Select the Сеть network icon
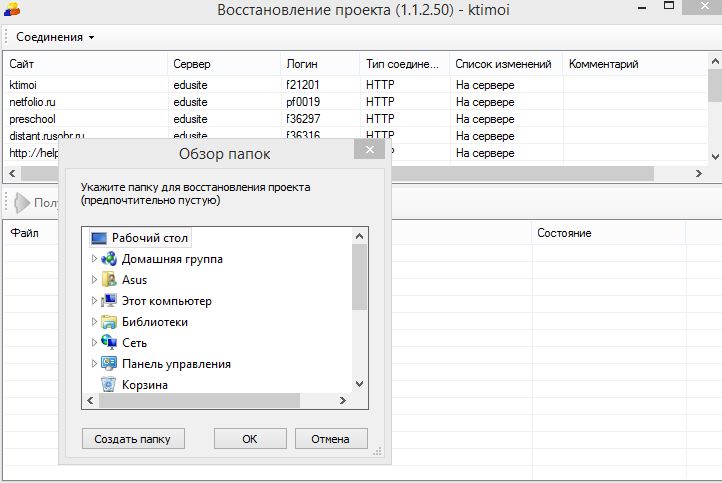The height and width of the screenshot is (483, 722). coord(109,343)
